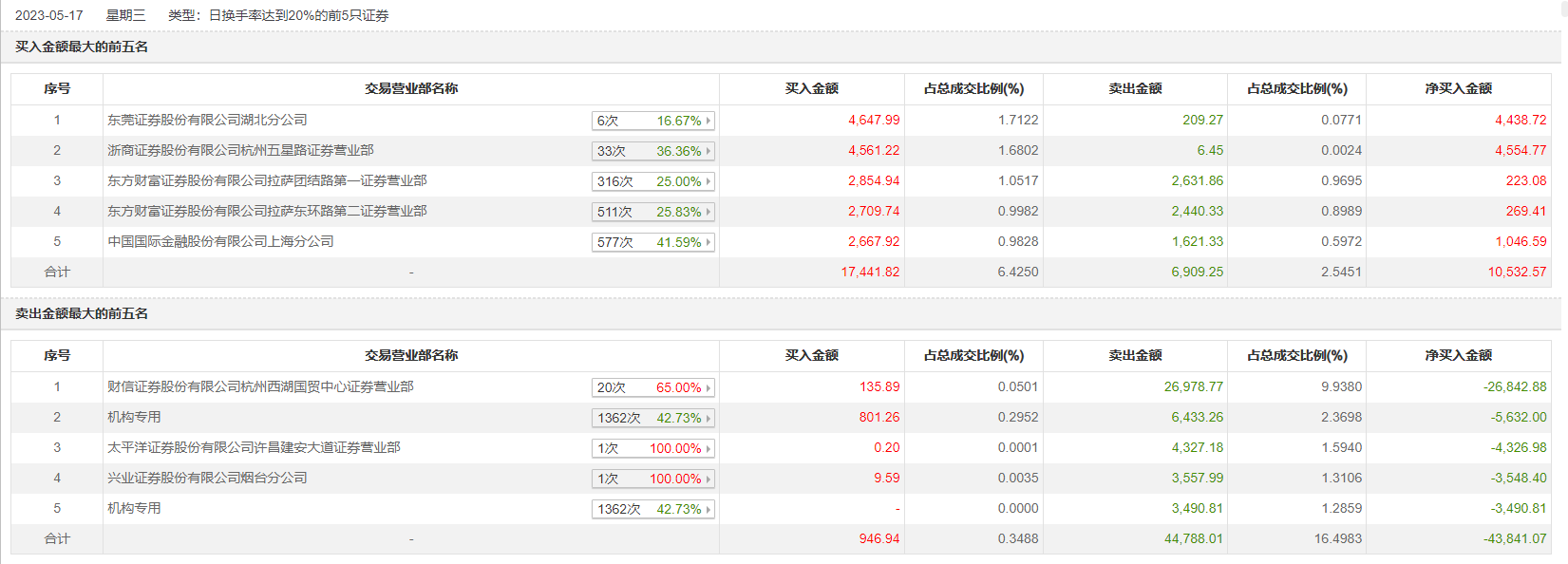Select 中国国际金融股份有限公司上海分公司 entry
The height and width of the screenshot is (564, 1568).
tap(220, 241)
